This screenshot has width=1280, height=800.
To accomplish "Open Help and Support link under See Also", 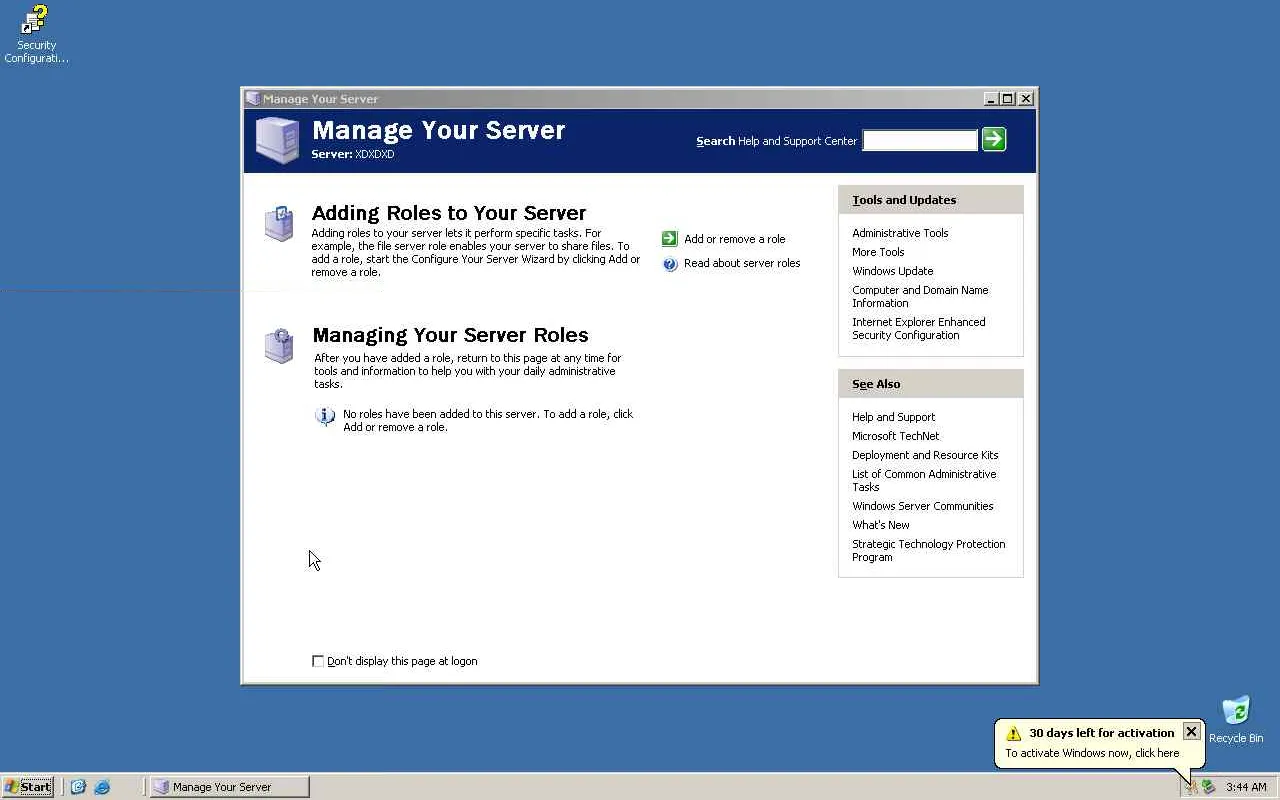I will [x=893, y=417].
